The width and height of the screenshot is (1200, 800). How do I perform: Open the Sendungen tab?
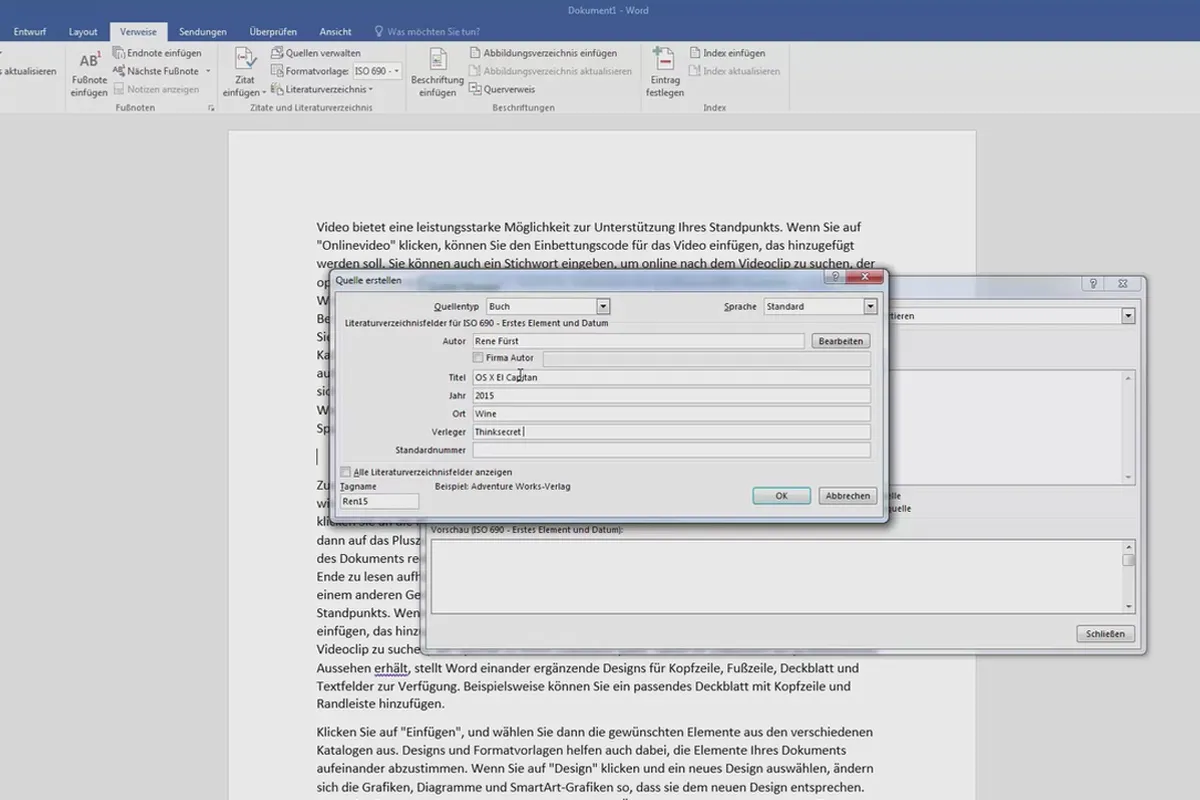pos(203,32)
